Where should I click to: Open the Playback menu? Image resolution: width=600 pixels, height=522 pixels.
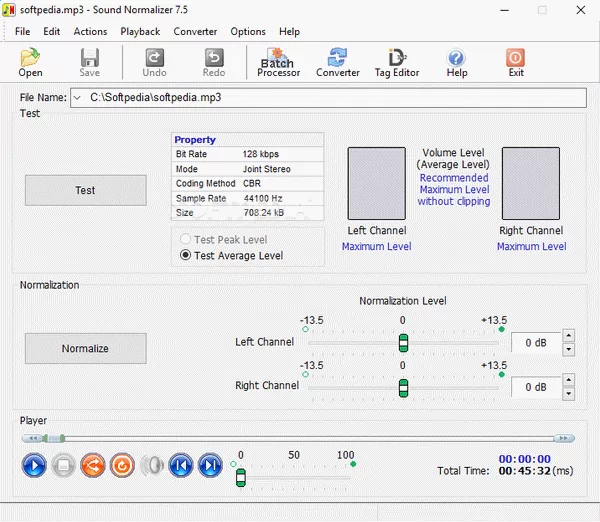pos(140,31)
